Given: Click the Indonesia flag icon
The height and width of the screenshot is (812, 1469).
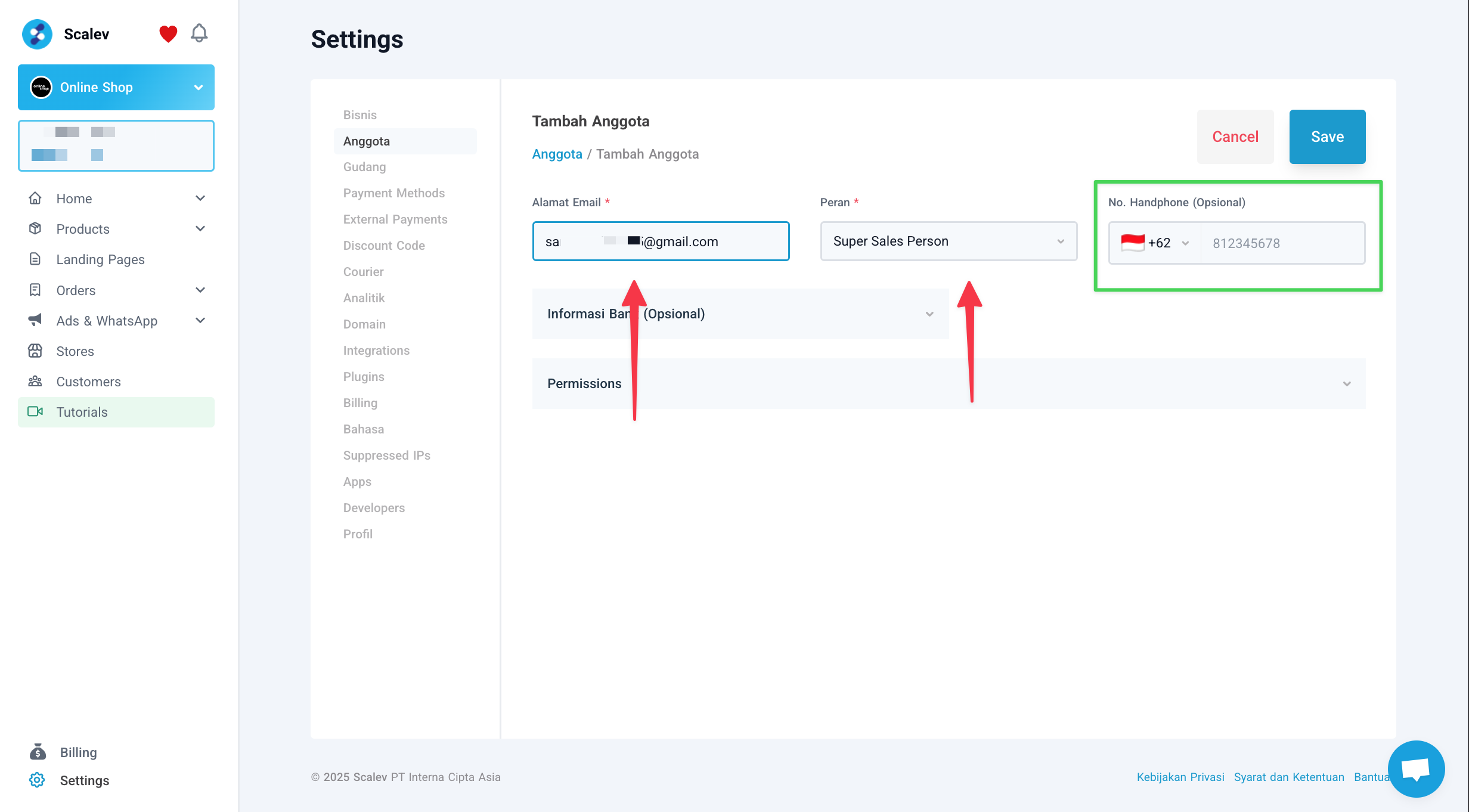Looking at the screenshot, I should pos(1132,243).
